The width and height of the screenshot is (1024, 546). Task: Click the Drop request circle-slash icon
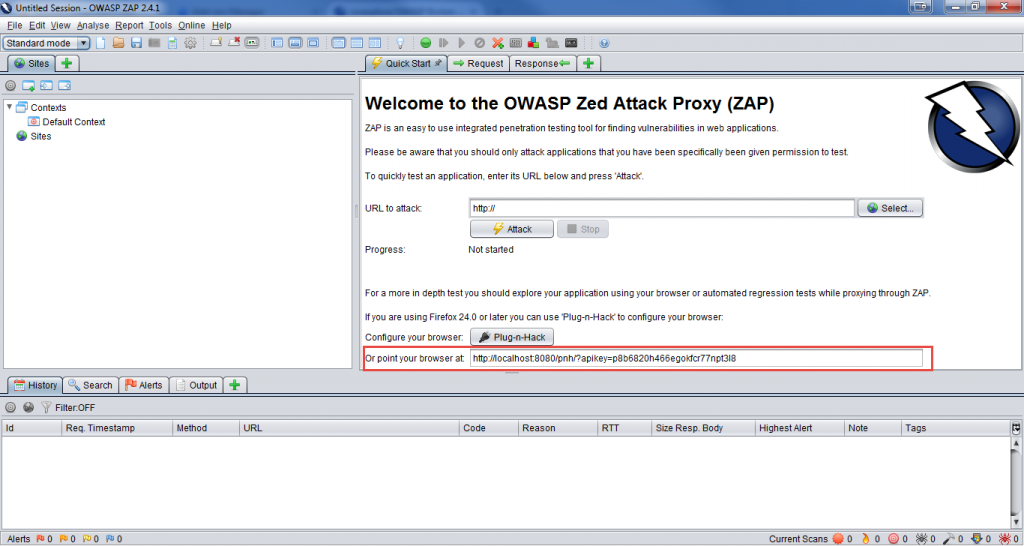pyautogui.click(x=479, y=43)
